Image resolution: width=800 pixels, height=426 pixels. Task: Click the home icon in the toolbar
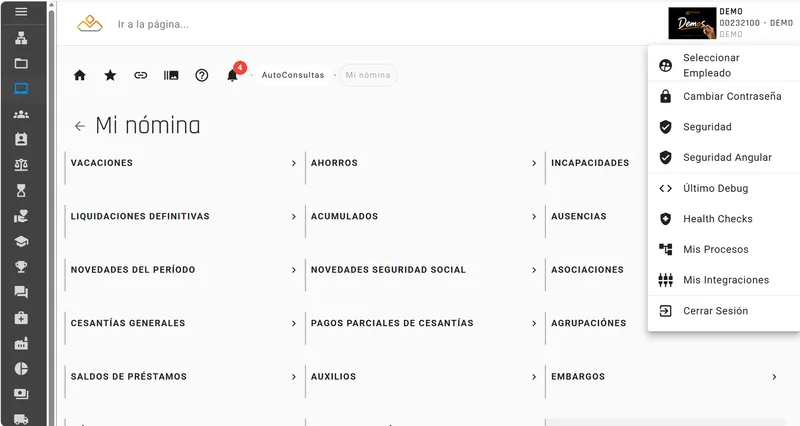point(80,76)
